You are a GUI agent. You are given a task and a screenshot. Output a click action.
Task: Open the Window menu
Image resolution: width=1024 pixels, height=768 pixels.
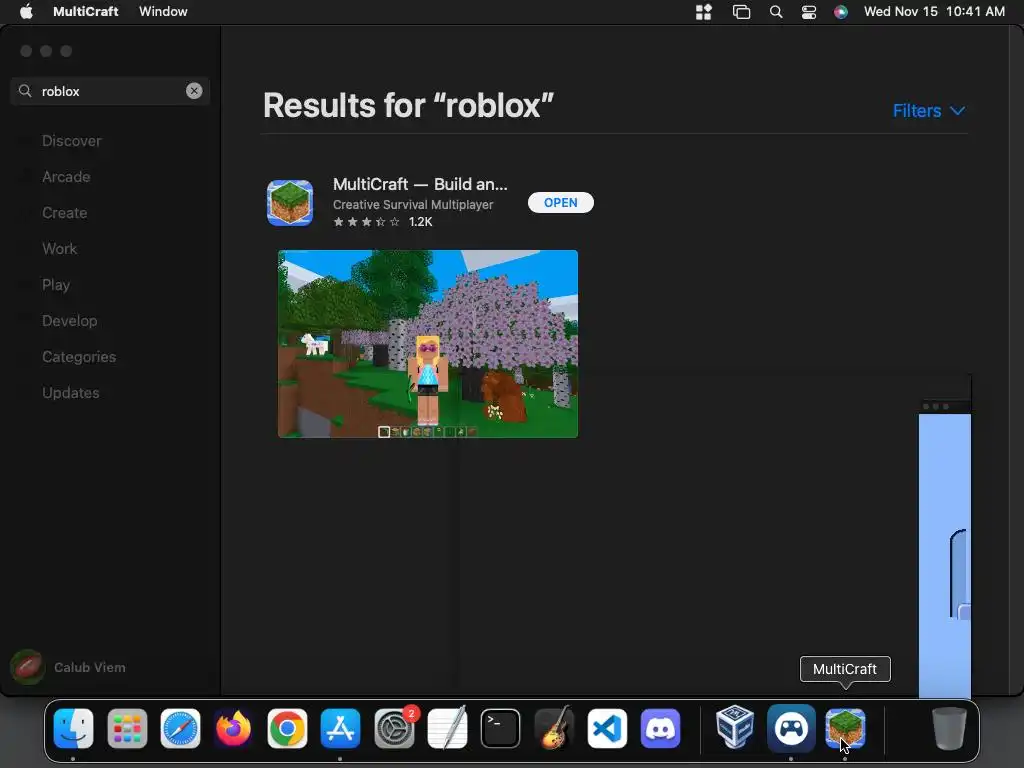[x=163, y=12]
